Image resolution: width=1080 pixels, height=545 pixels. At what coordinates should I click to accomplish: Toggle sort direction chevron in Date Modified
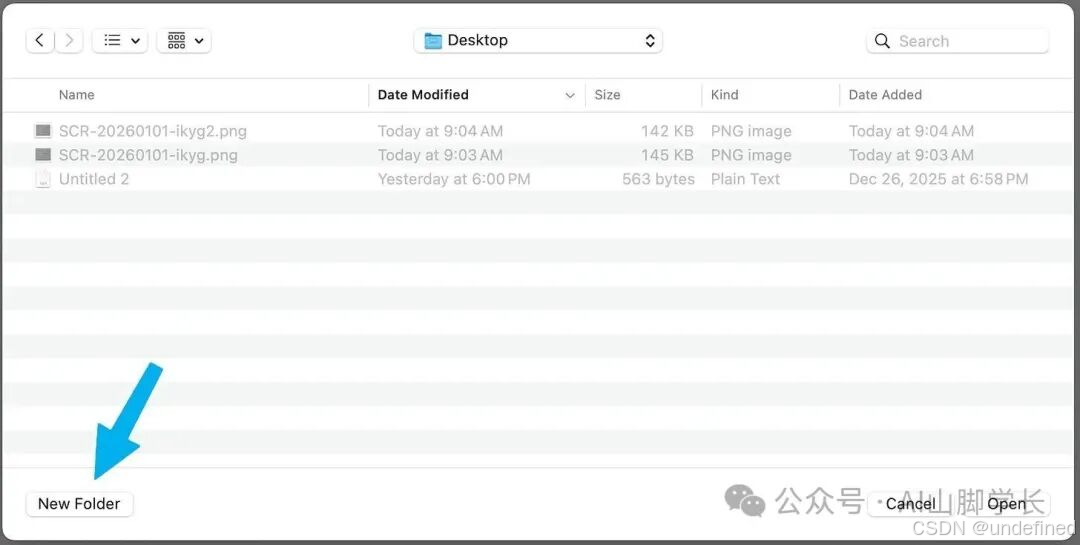pos(570,96)
